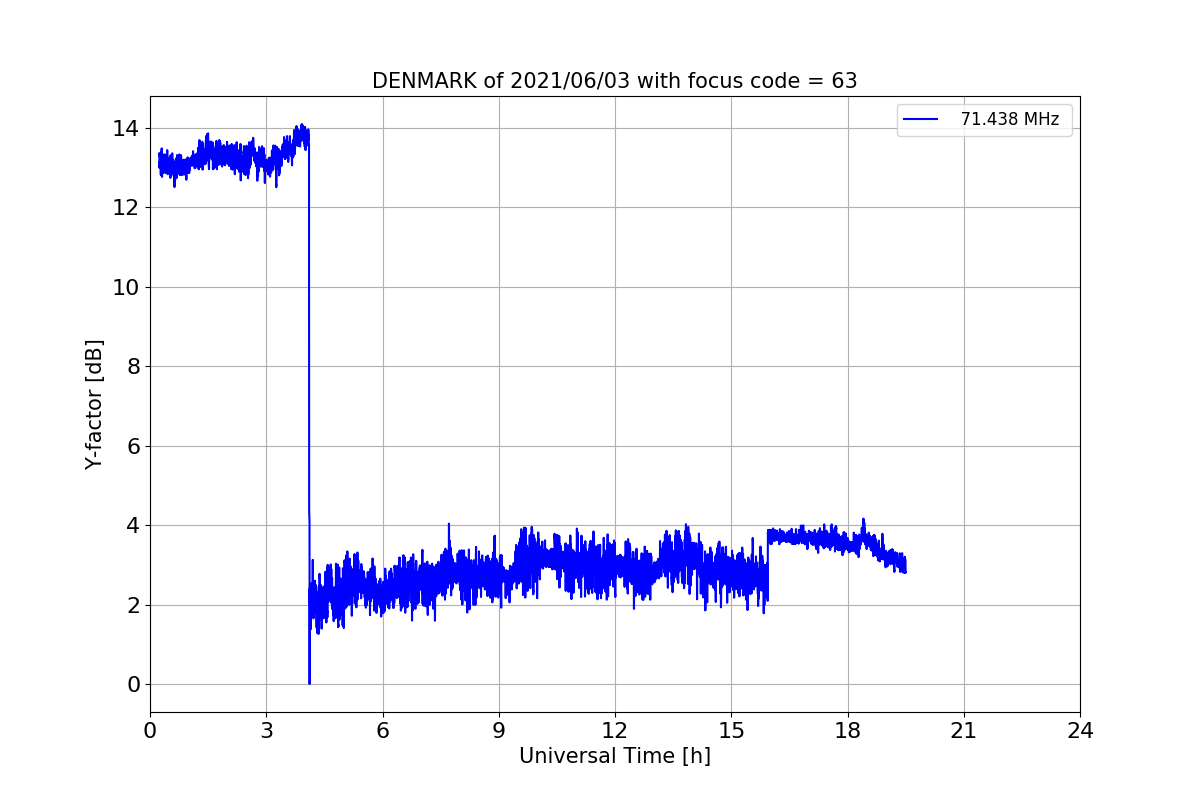Click the step rise in curve near hour 16
Screen dimensions: 1200x800
[x=767, y=565]
